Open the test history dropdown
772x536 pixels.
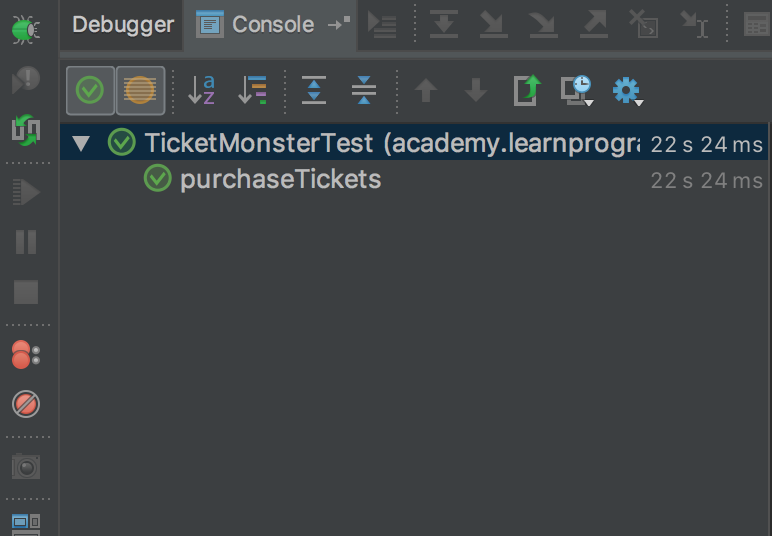click(576, 91)
